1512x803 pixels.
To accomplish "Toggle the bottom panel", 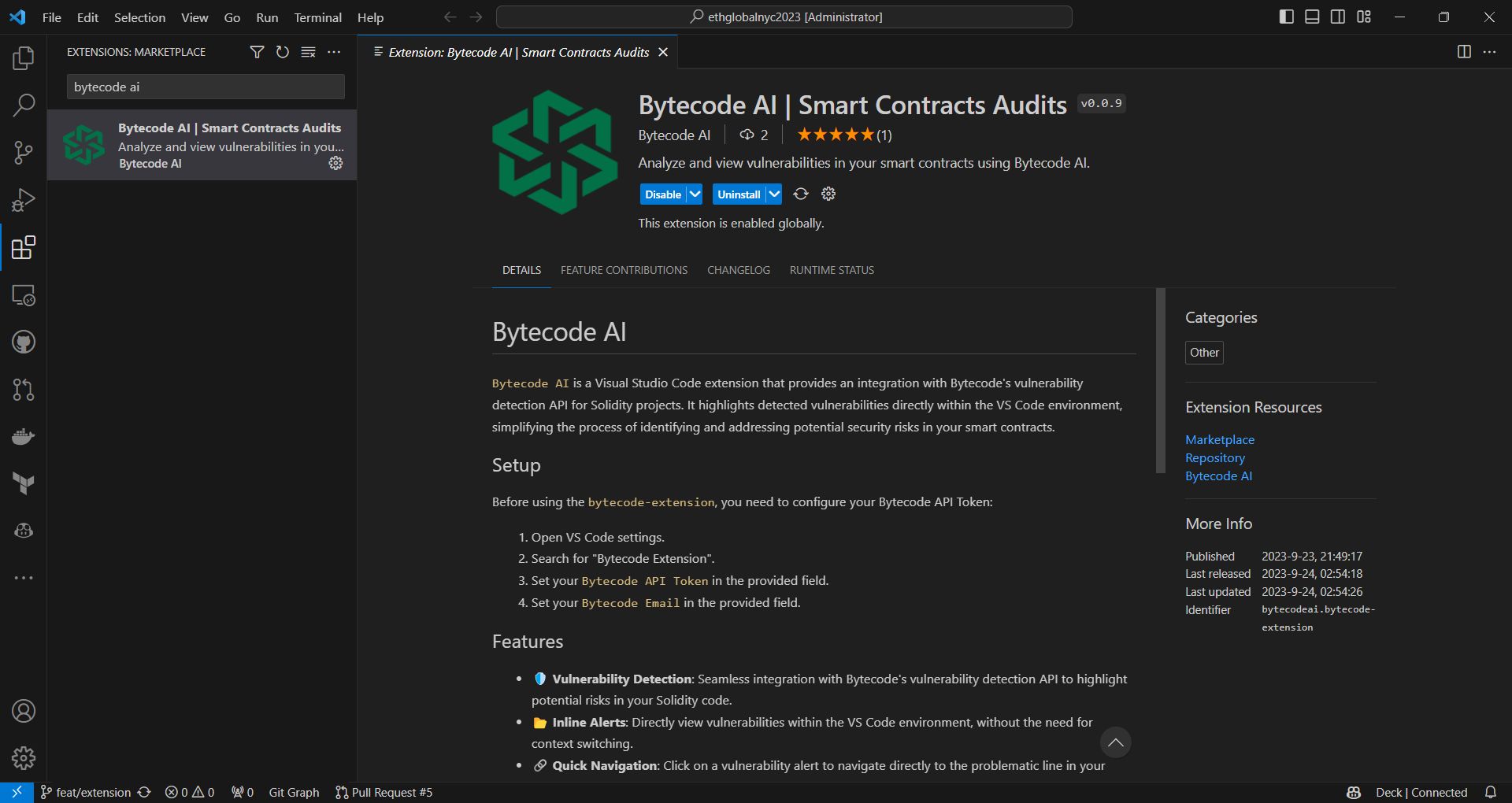I will (1312, 17).
